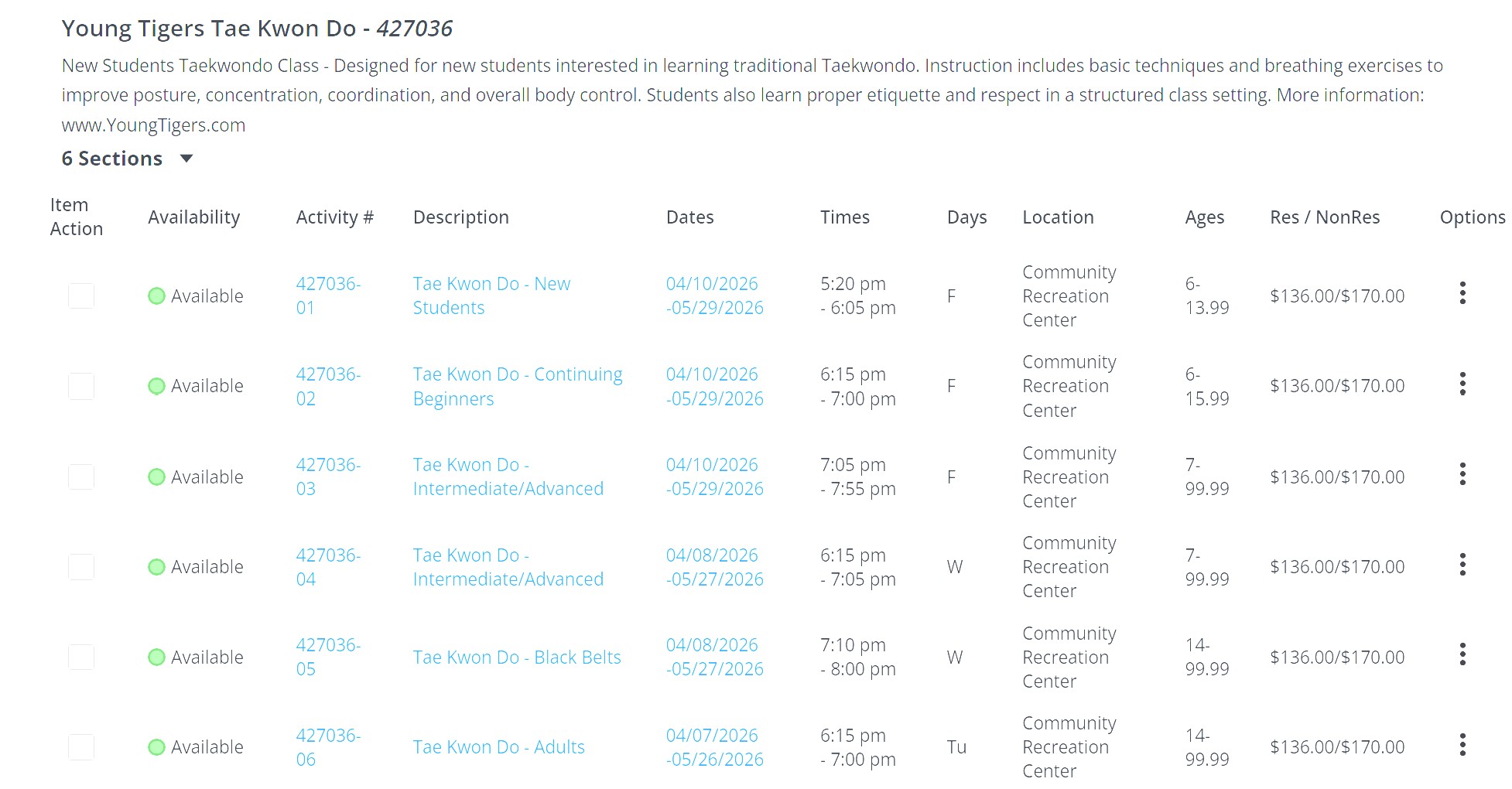
Task: Select checkbox for Wednesday Intermediate/Advanced row
Action: coord(81,567)
